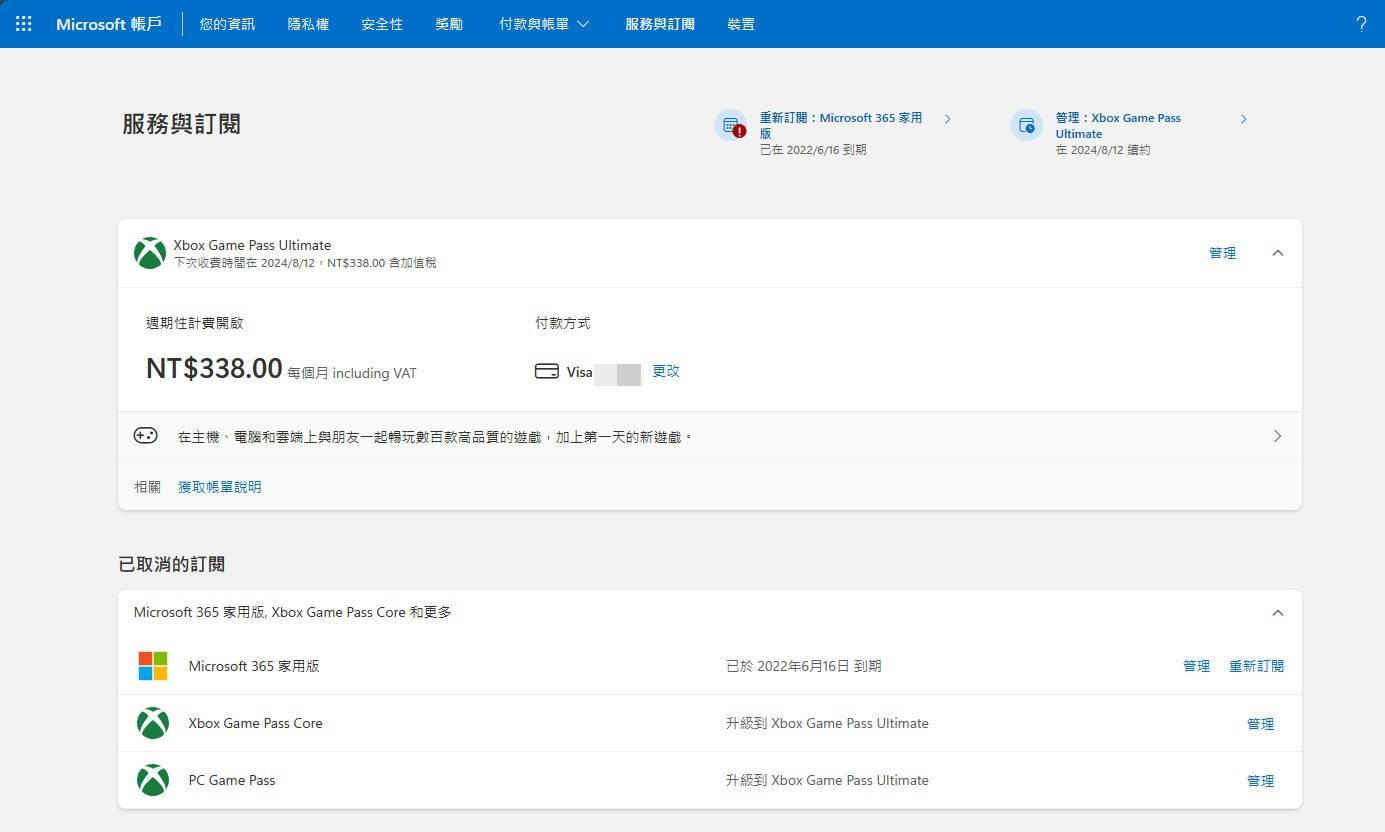Screen dimensions: 1385x832
Task: Open benefits details via right chevron arrow
Action: (1278, 436)
